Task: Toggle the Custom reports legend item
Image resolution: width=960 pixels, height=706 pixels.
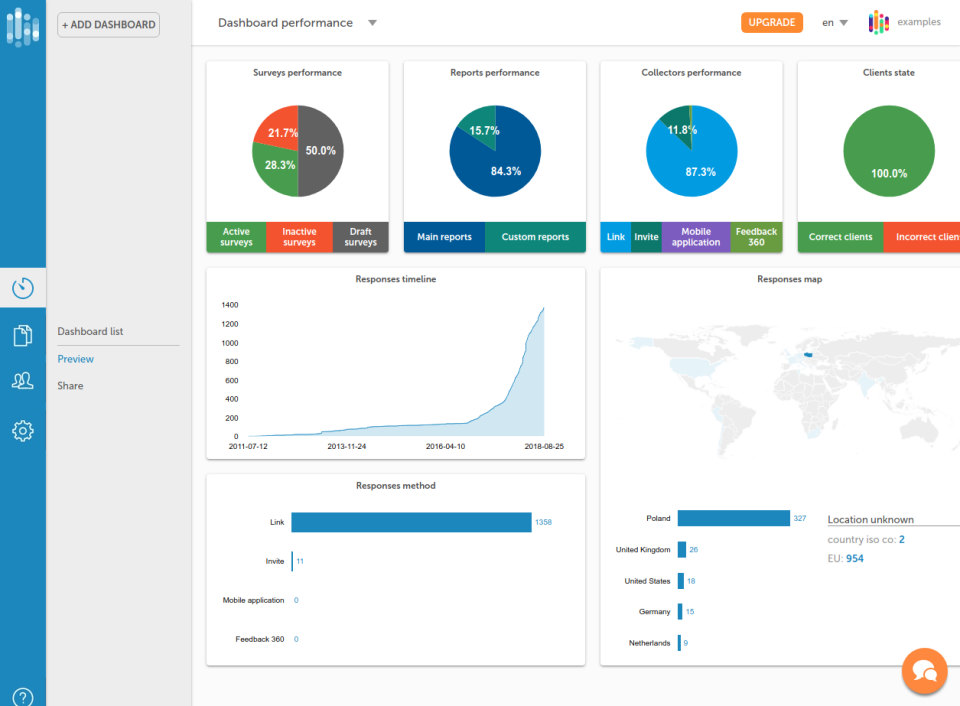Action: (535, 237)
